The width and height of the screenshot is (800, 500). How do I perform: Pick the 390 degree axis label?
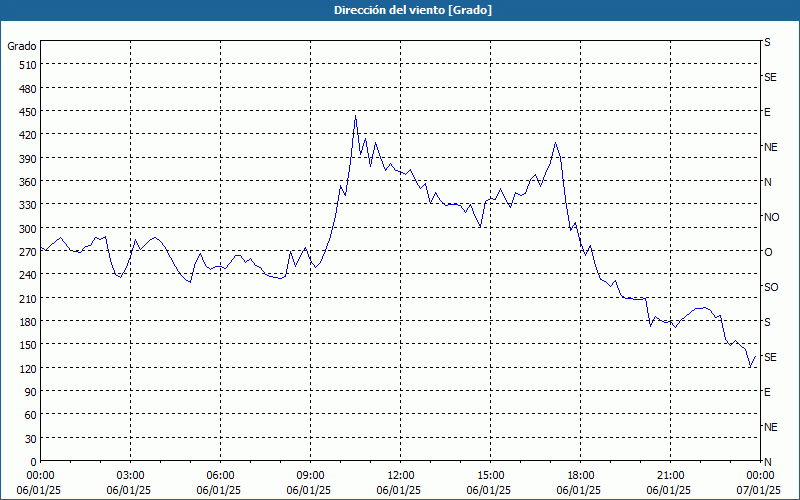[x=28, y=159]
